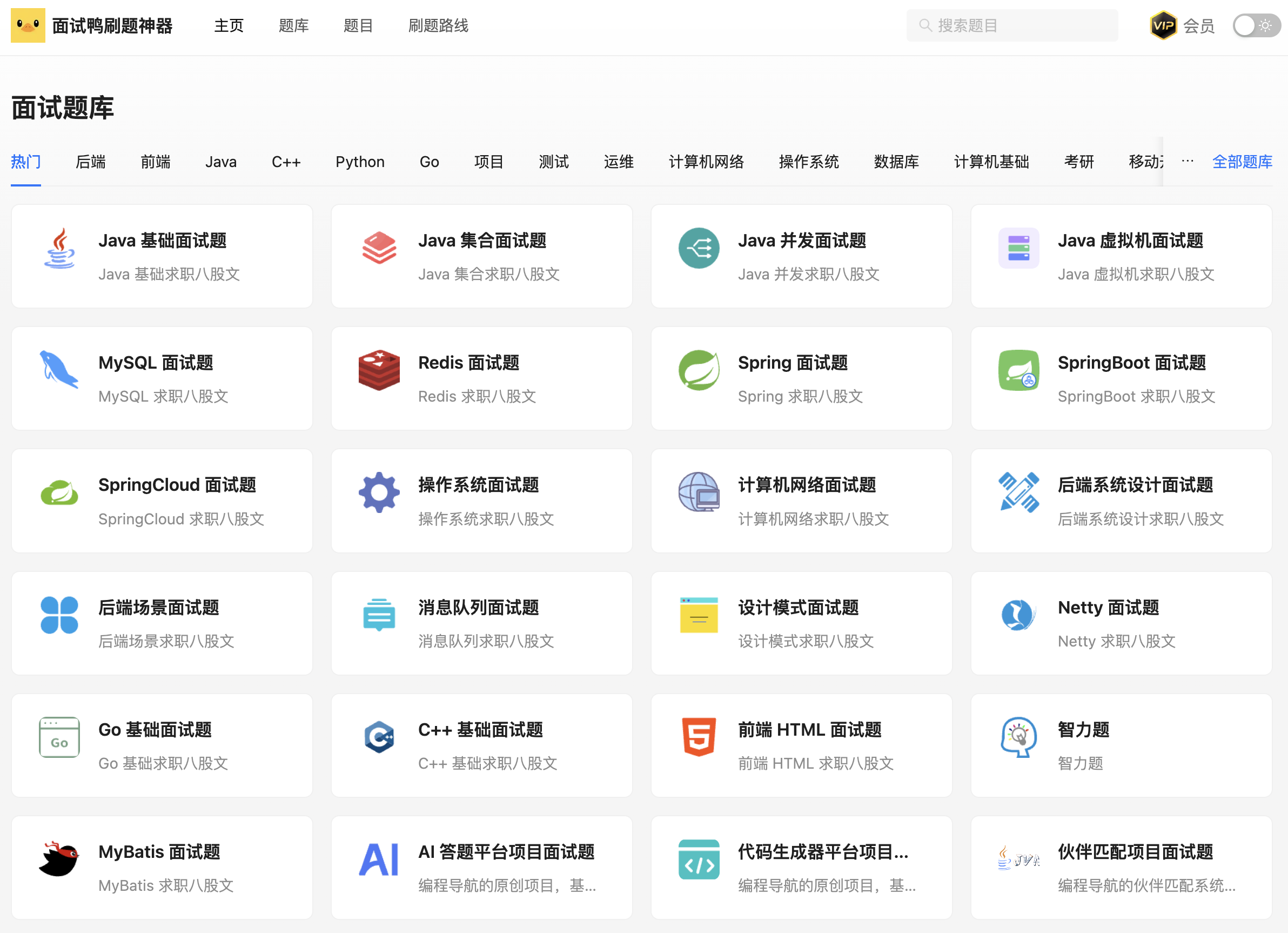The image size is (1288, 933).
Task: Open the 计算机网络 category tab
Action: point(707,162)
